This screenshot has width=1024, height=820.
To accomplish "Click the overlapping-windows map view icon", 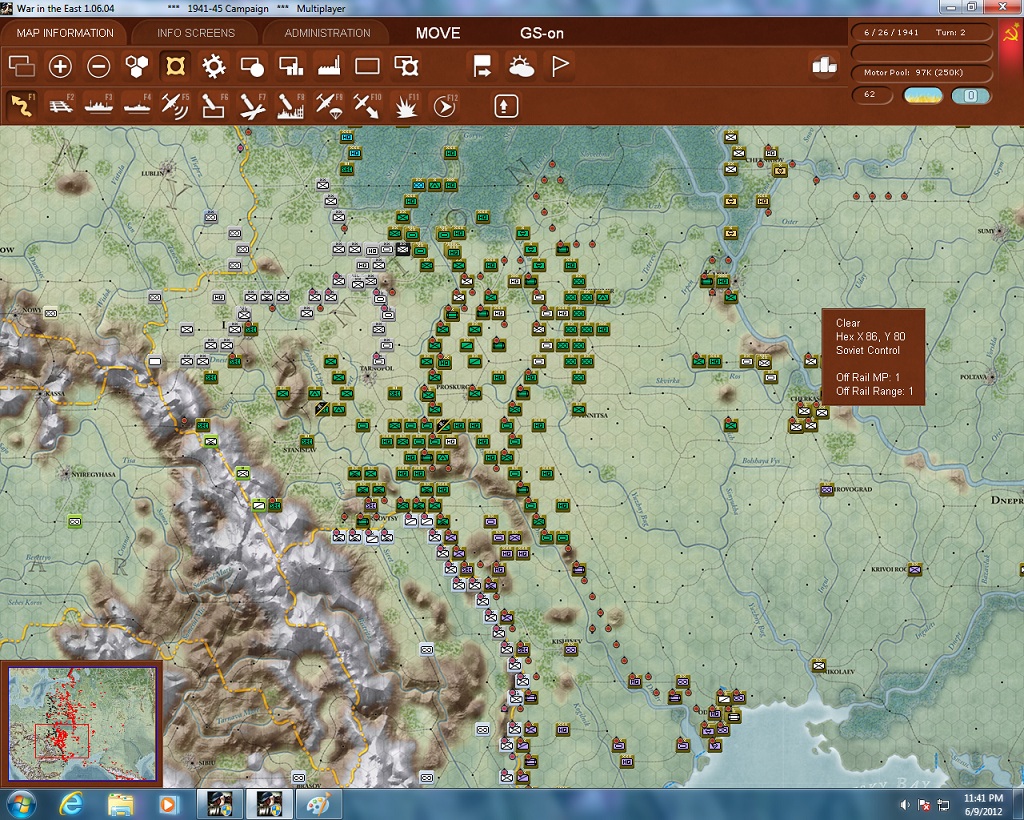I will (22, 66).
